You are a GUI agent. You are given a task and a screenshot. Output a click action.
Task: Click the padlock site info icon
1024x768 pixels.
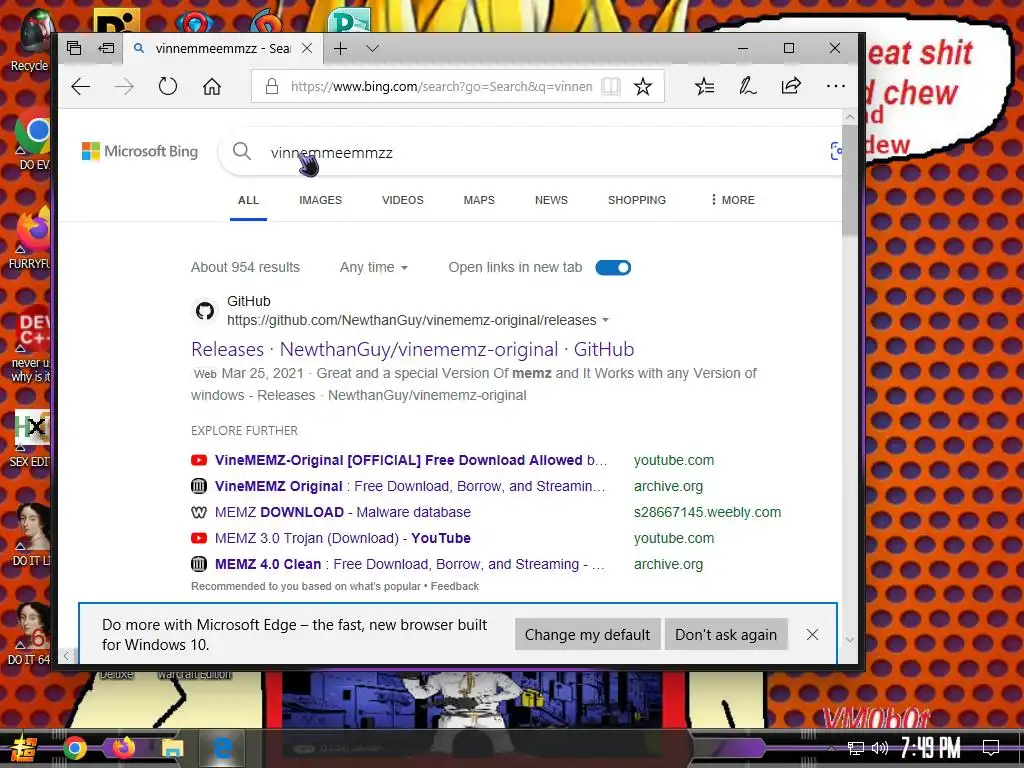click(x=272, y=86)
